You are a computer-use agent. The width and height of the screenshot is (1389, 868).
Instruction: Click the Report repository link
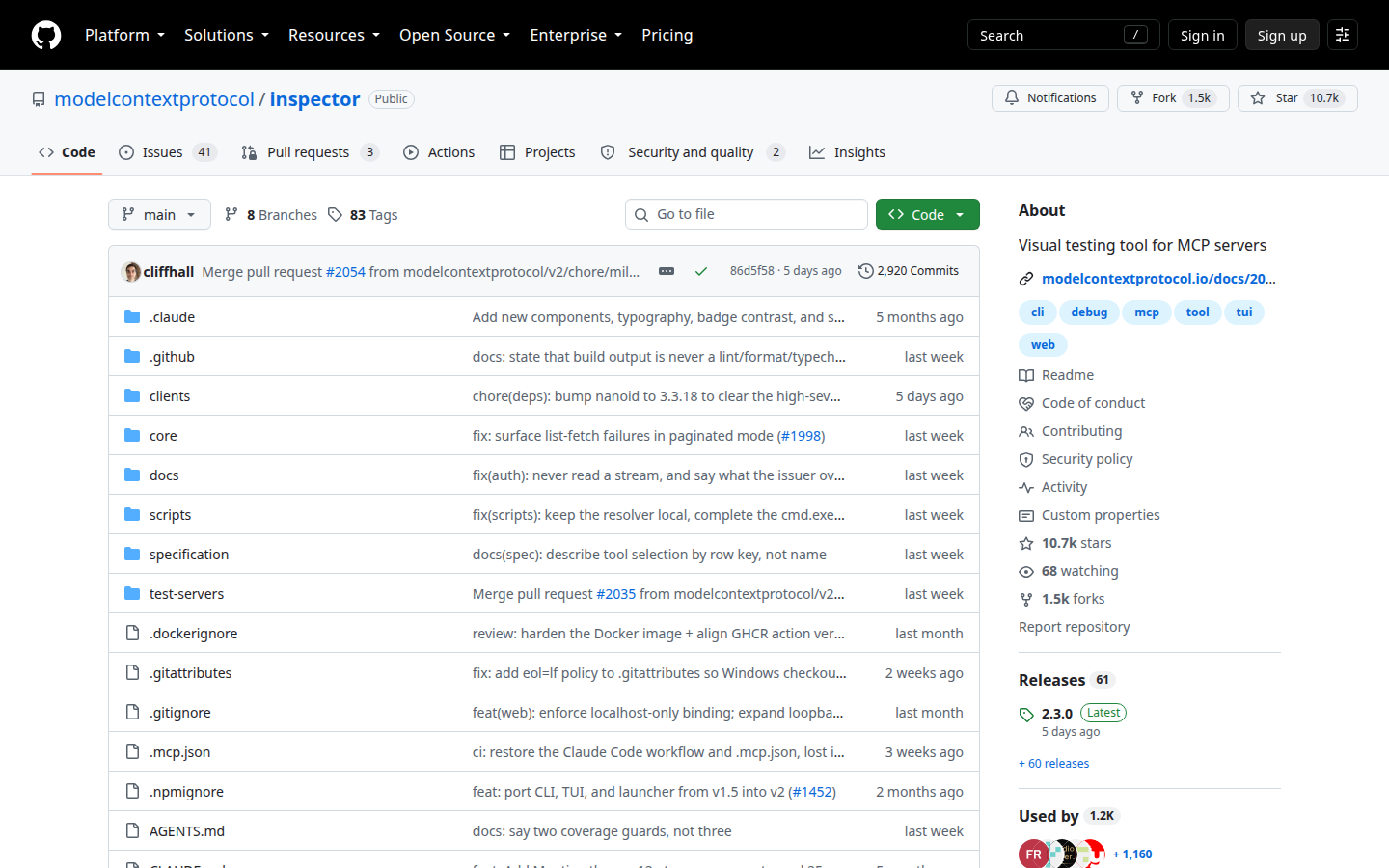[1075, 627]
